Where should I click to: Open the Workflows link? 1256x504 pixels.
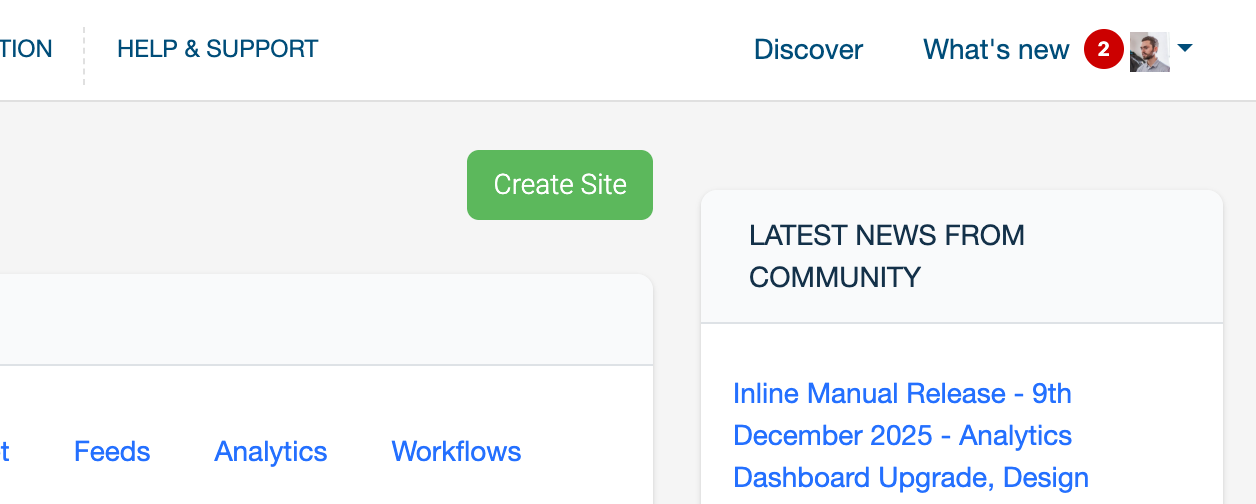point(456,451)
